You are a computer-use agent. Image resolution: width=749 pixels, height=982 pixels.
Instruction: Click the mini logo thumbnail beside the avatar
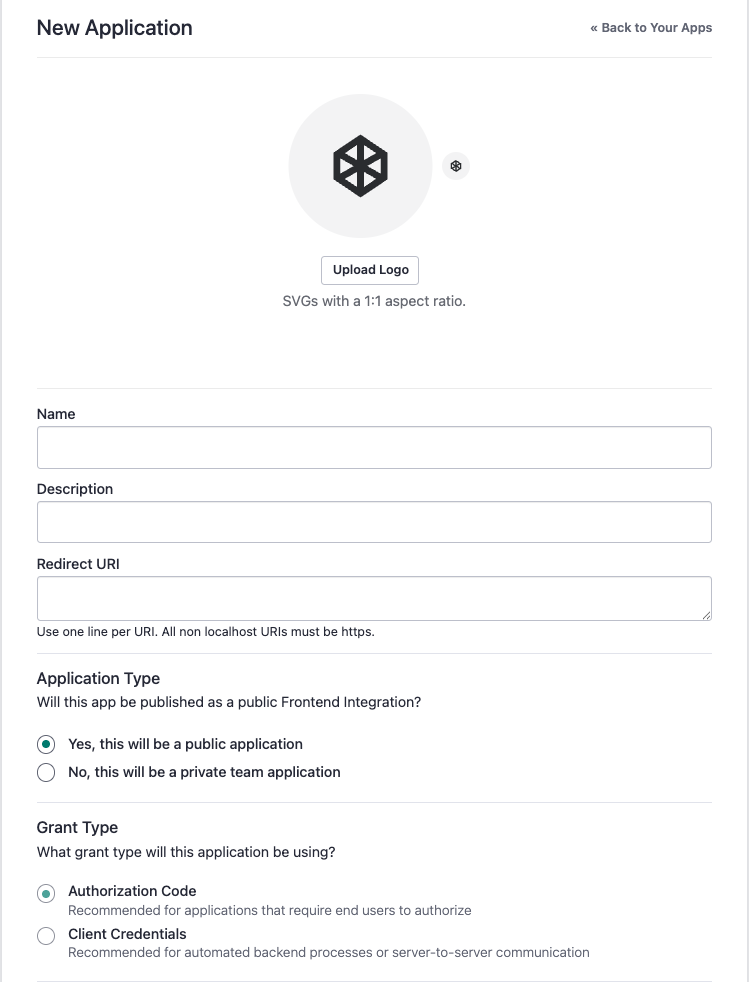456,166
